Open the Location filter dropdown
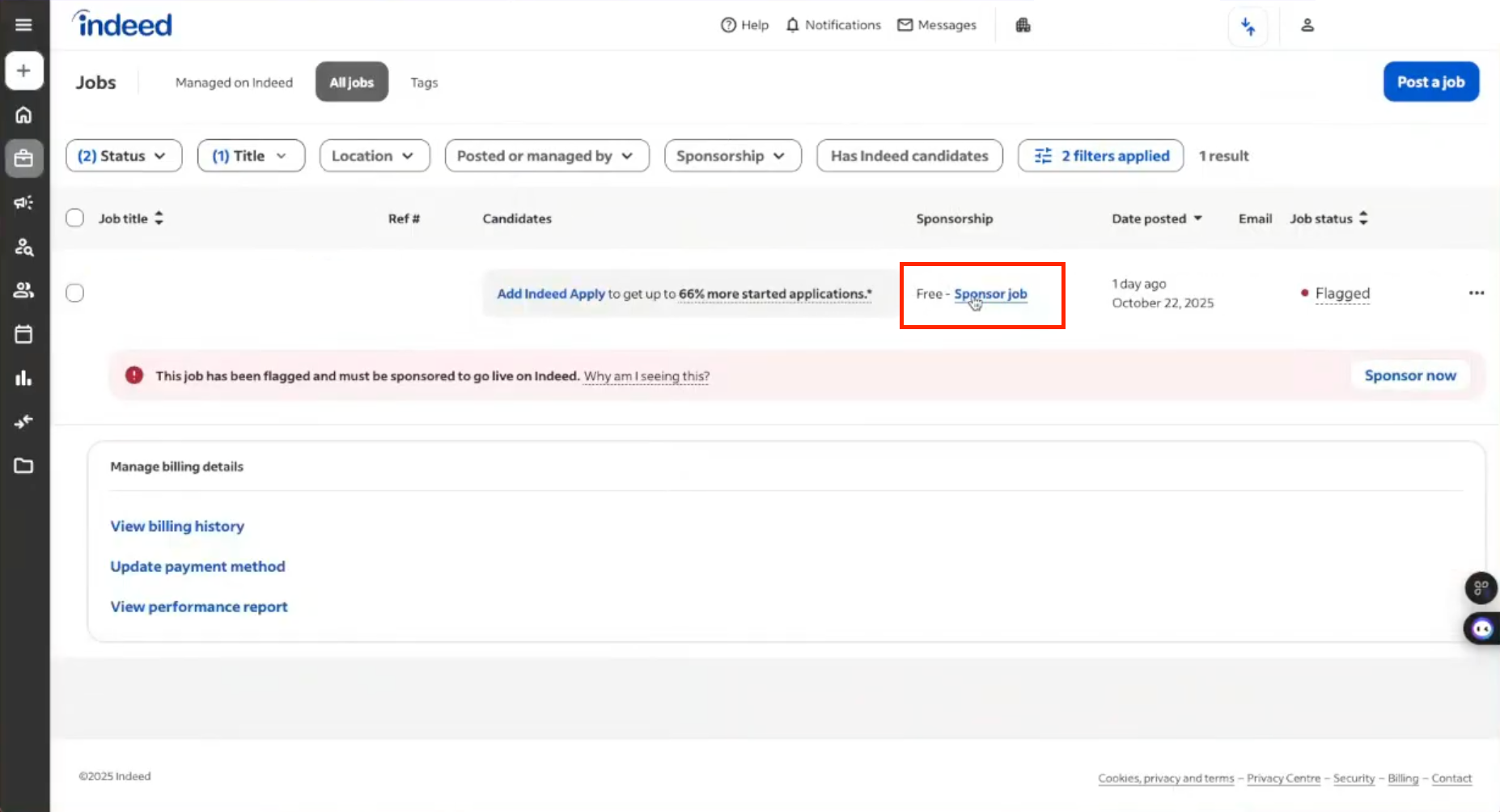This screenshot has width=1500, height=812. (x=374, y=155)
